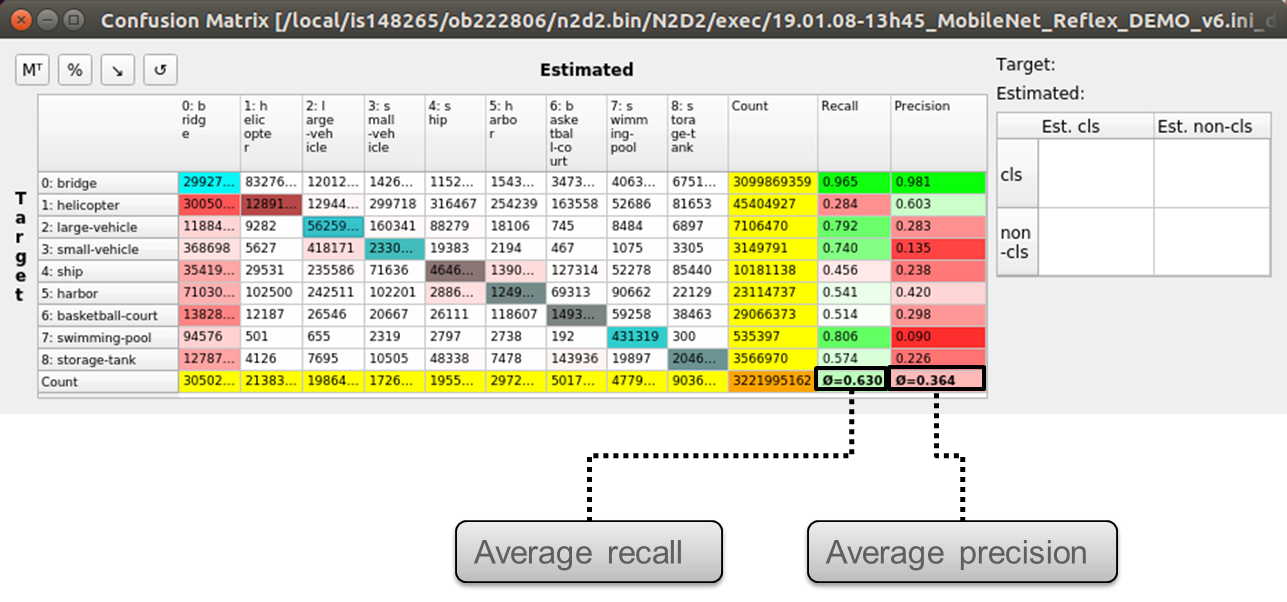This screenshot has height=602, width=1287.
Task: Select the '0: bridge' column header
Action: 209,133
